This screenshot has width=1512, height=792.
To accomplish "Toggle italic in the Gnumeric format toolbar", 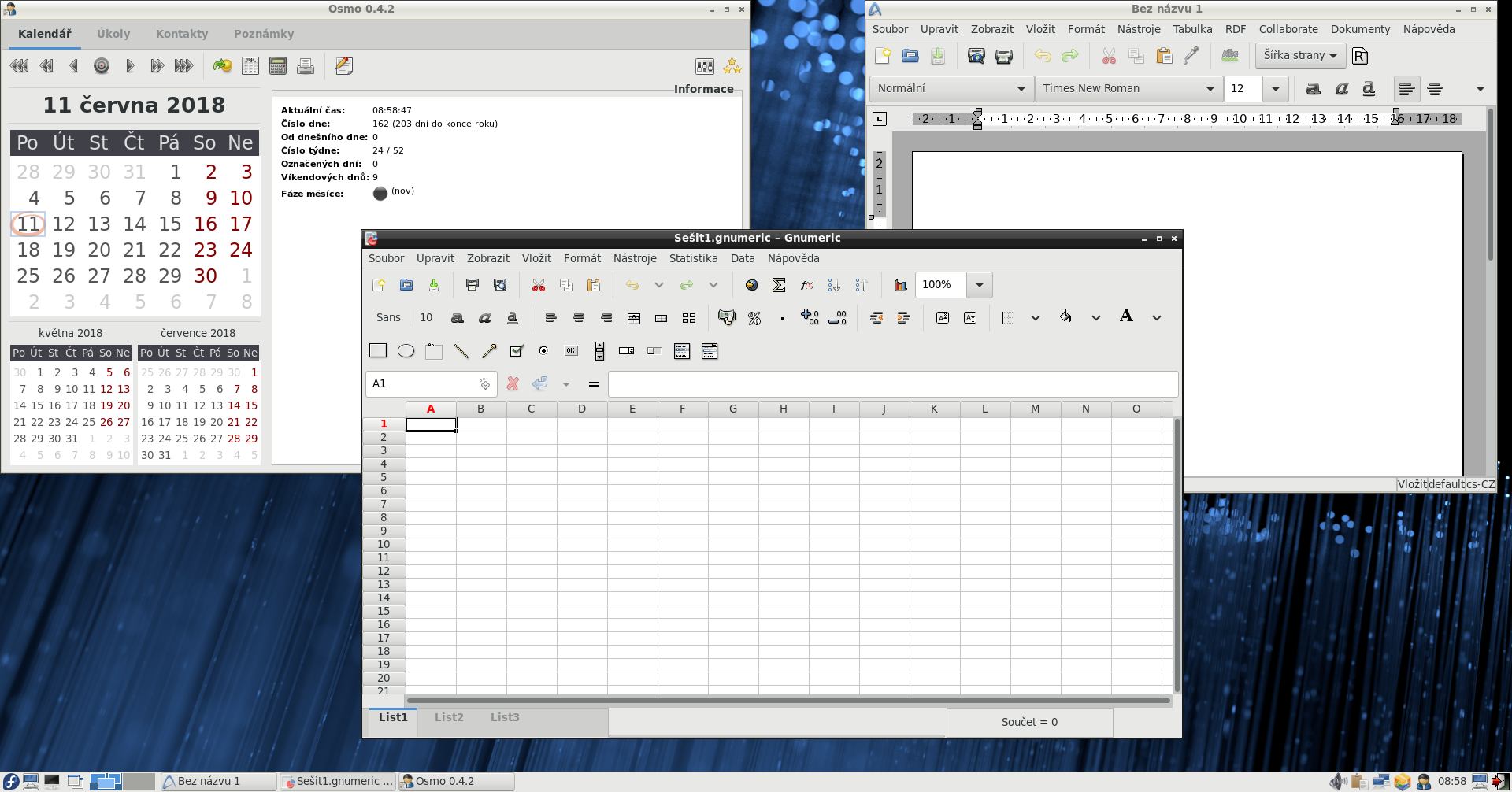I will (485, 318).
